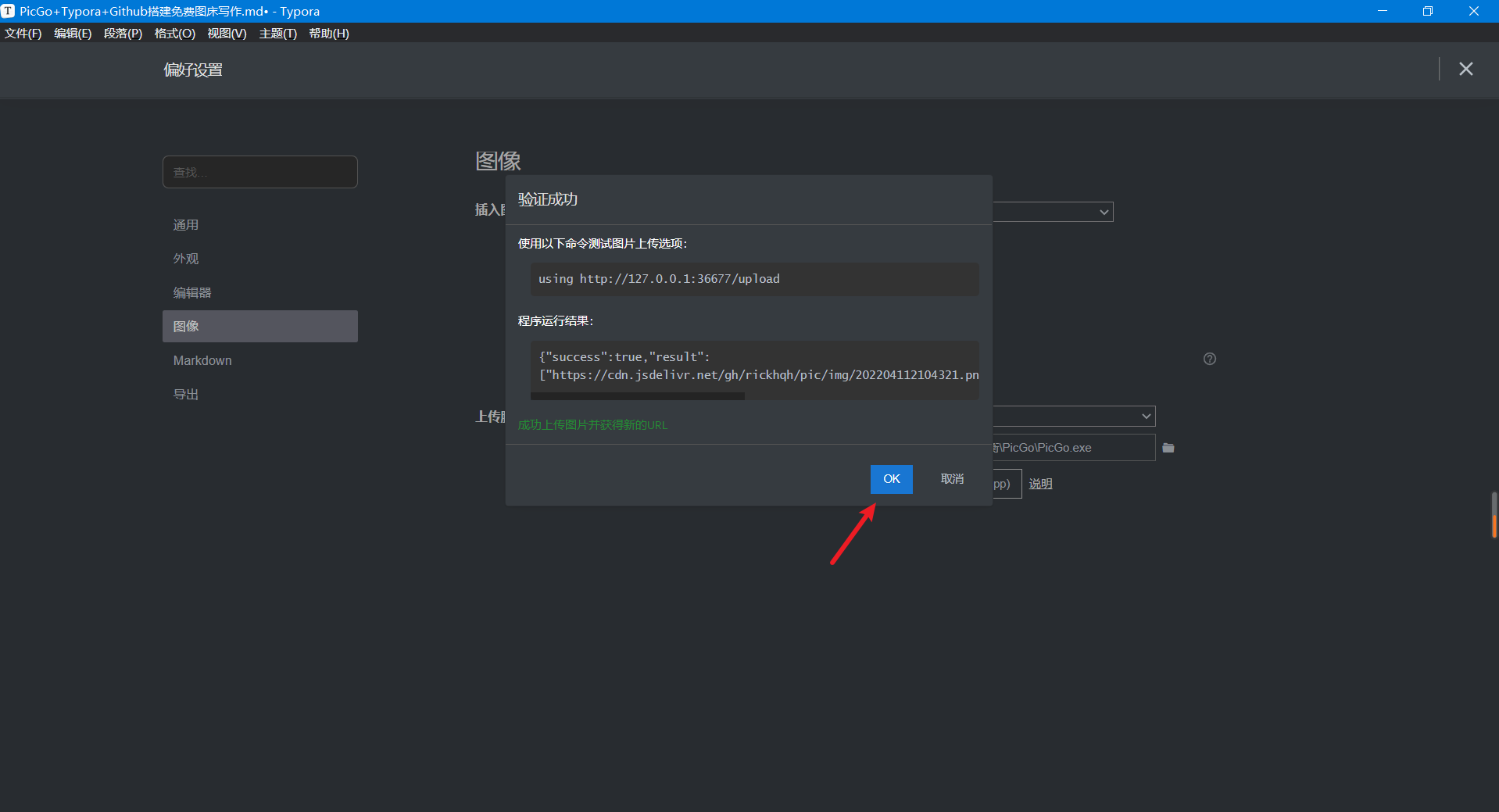Screen dimensions: 1499x812
Task: Click the help question mark icon
Action: (x=1210, y=359)
